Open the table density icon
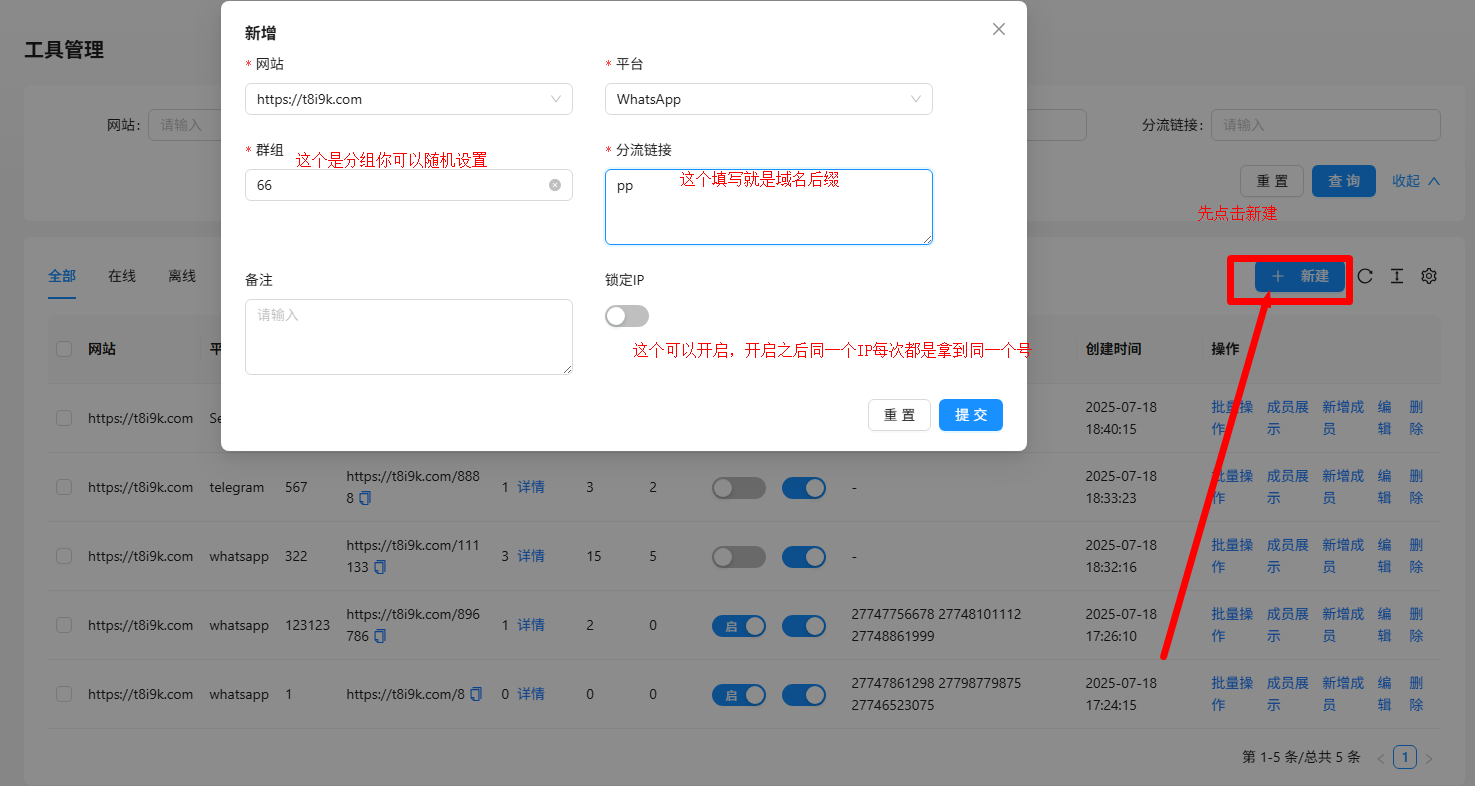Viewport: 1475px width, 786px height. 1396,276
